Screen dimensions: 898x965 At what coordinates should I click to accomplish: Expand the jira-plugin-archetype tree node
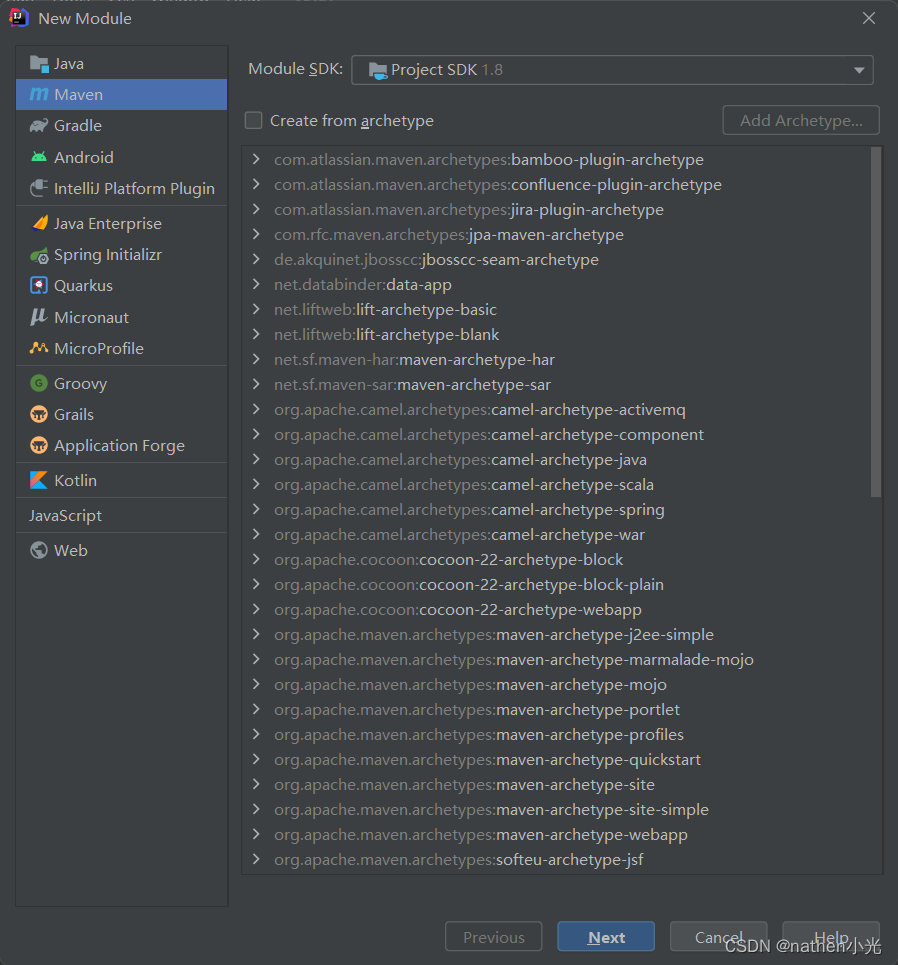(255, 209)
